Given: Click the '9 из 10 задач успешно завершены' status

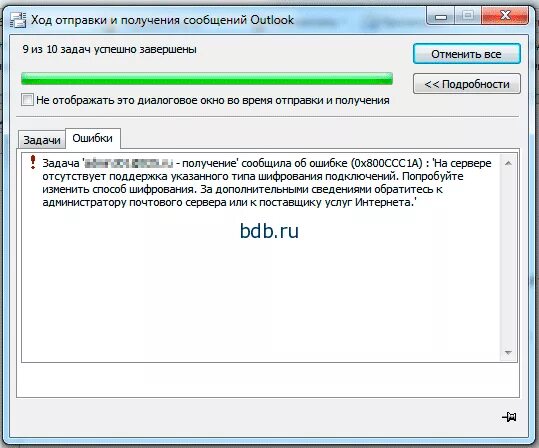Looking at the screenshot, I should tap(109, 49).
